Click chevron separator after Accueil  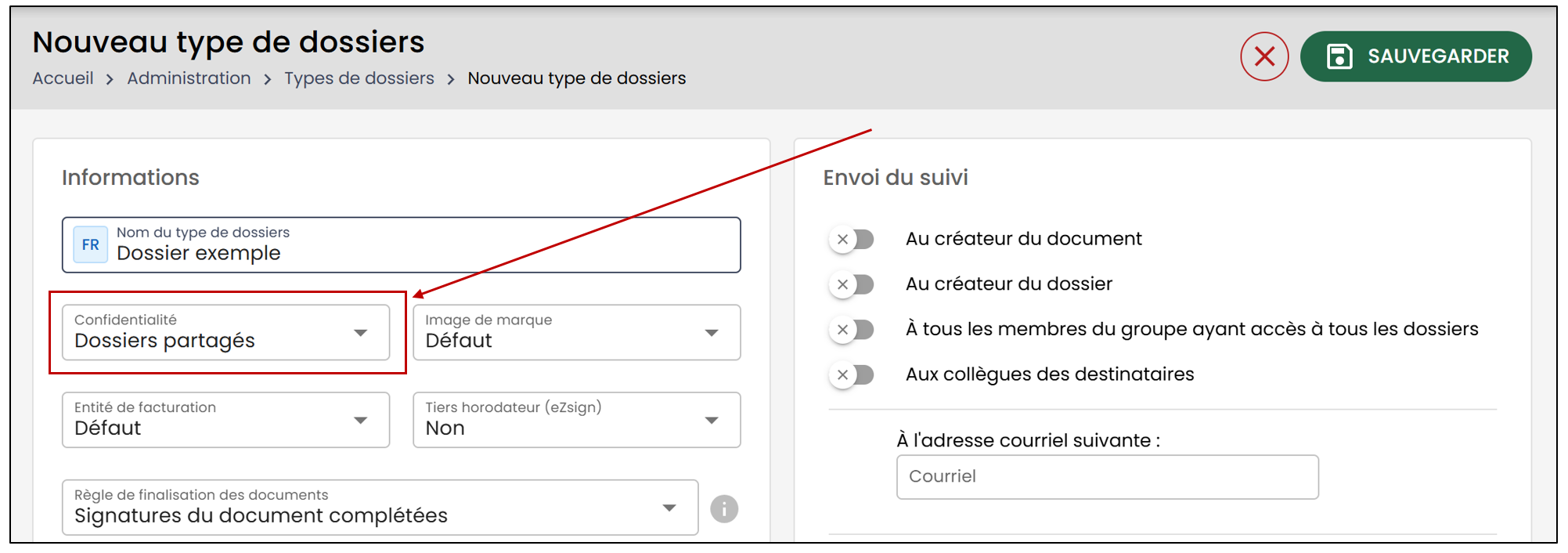pos(110,79)
